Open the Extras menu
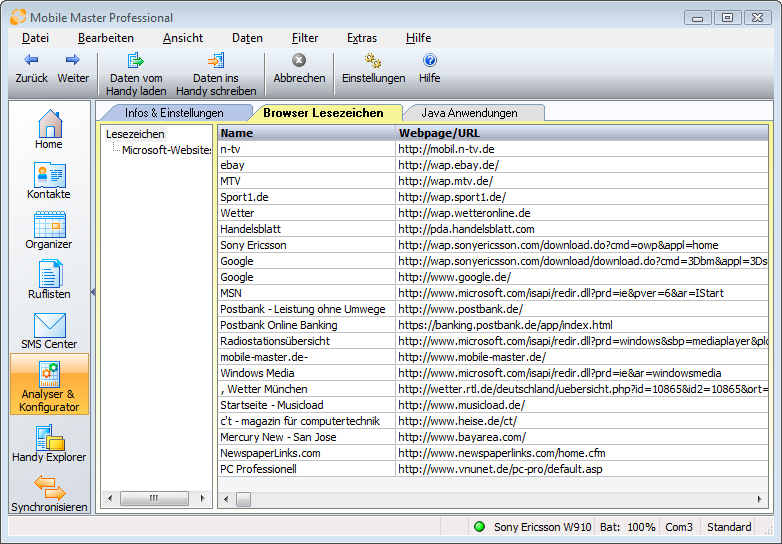The width and height of the screenshot is (782, 544). (x=362, y=38)
